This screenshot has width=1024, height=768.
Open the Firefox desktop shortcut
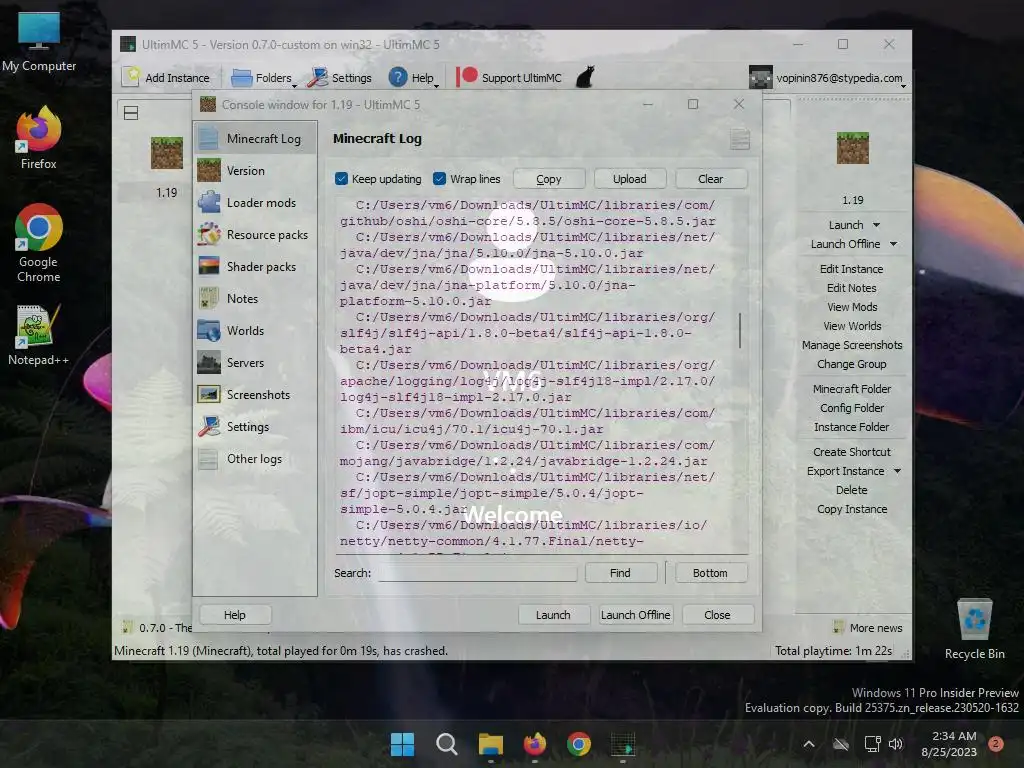39,138
